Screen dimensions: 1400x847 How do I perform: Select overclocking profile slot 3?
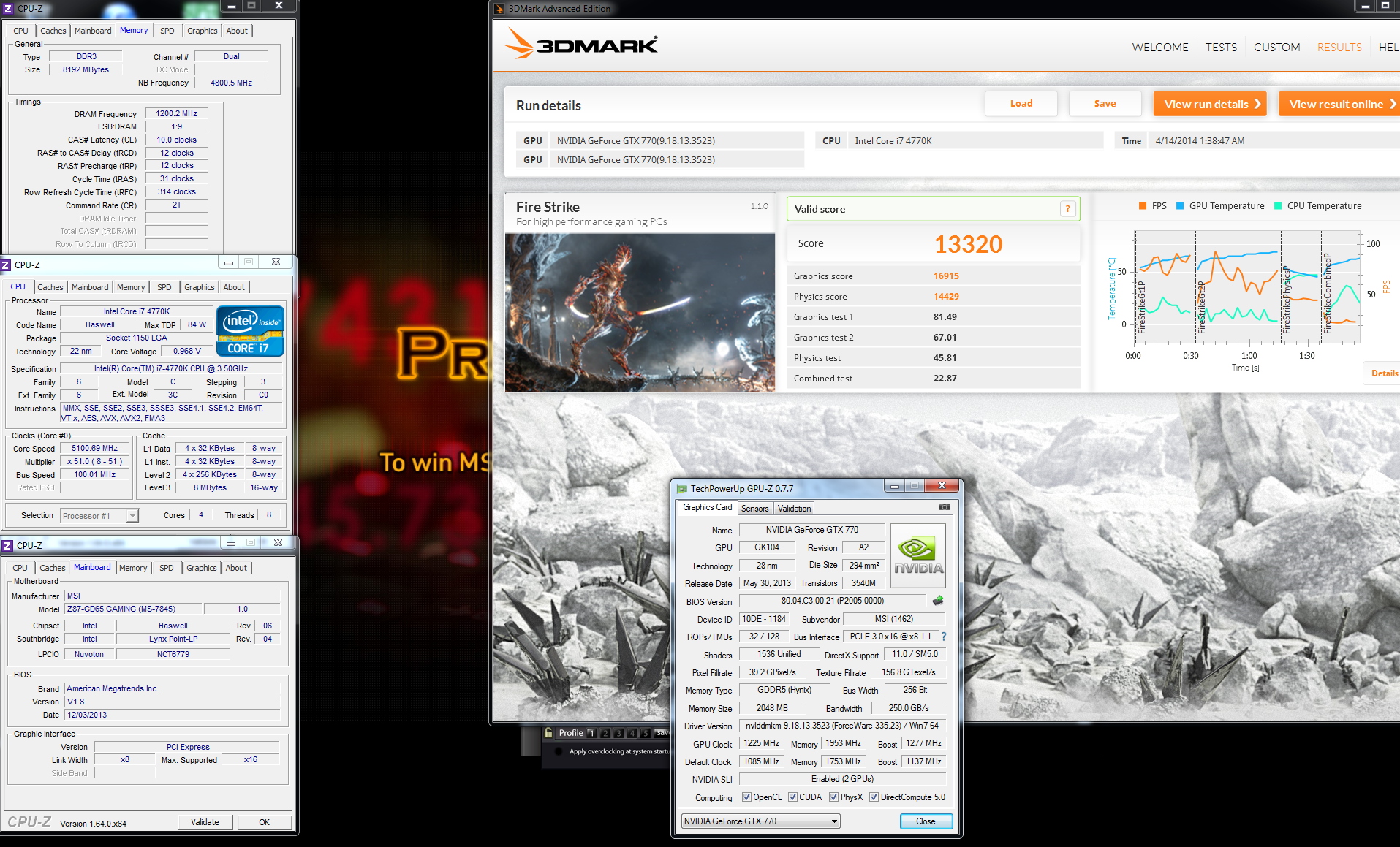tap(618, 733)
